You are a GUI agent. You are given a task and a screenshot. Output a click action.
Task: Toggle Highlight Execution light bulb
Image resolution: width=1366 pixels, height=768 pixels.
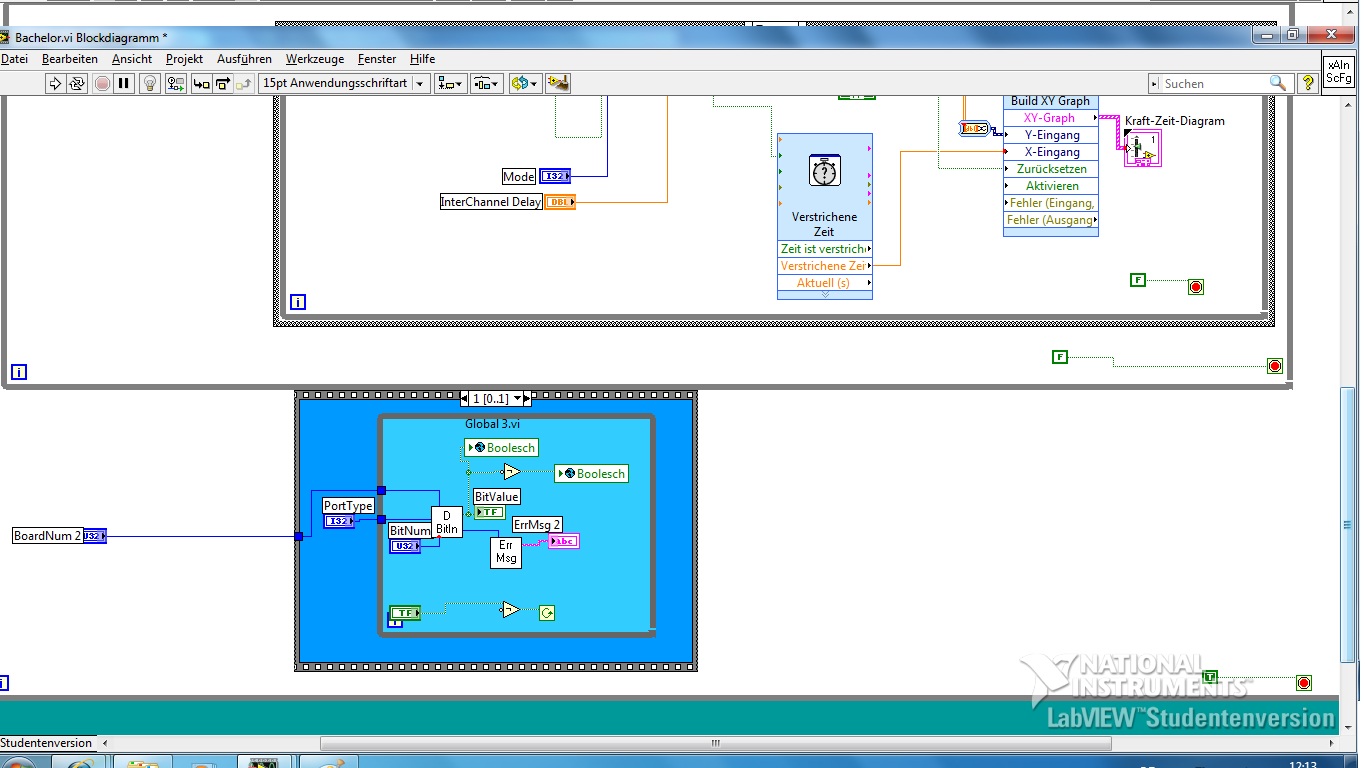(x=150, y=83)
